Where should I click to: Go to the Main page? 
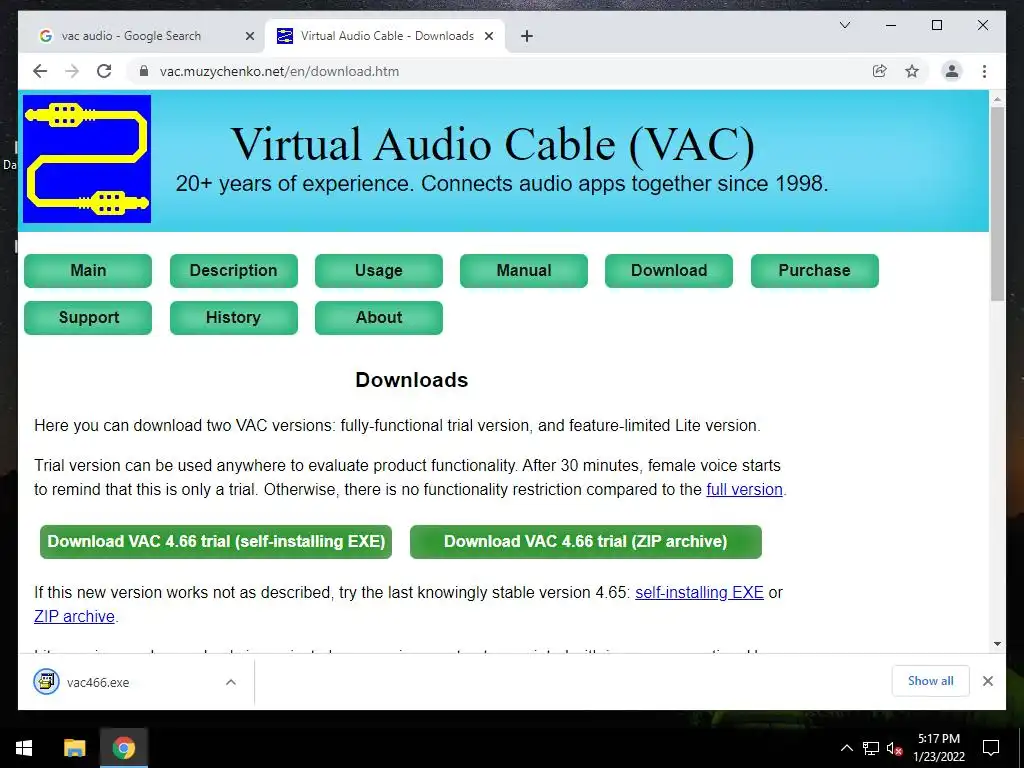click(88, 270)
